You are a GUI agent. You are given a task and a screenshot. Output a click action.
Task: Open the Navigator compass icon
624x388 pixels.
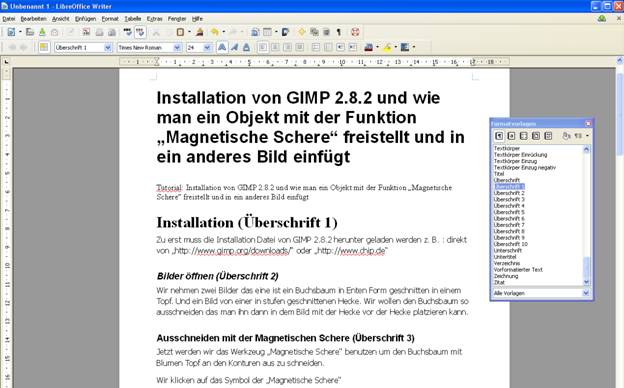coord(302,32)
